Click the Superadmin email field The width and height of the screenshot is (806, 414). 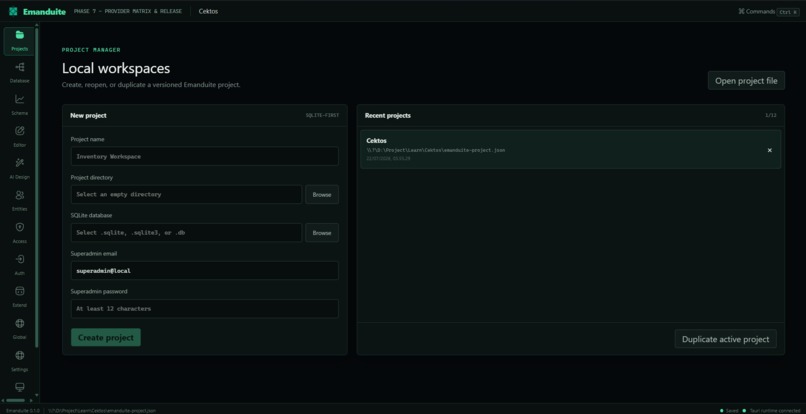tap(205, 271)
